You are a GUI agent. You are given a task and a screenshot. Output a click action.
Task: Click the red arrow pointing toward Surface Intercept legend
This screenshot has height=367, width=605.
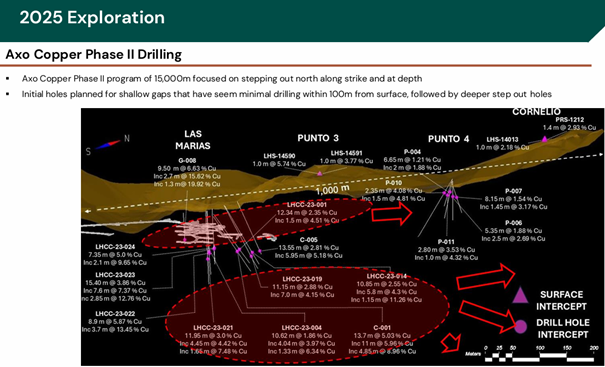(x=487, y=277)
